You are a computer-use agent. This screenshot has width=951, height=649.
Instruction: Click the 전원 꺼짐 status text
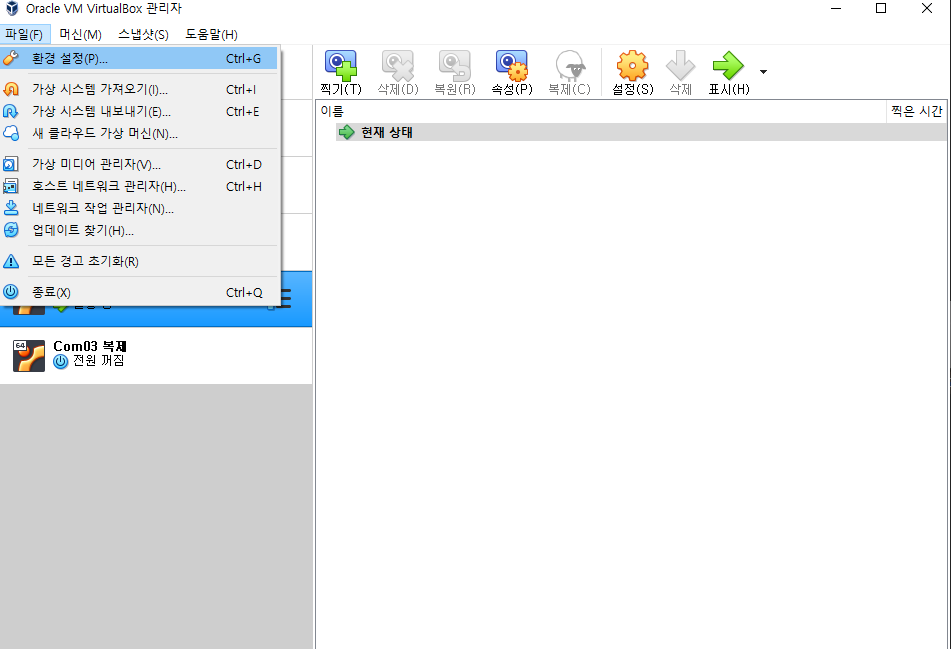[x=99, y=361]
